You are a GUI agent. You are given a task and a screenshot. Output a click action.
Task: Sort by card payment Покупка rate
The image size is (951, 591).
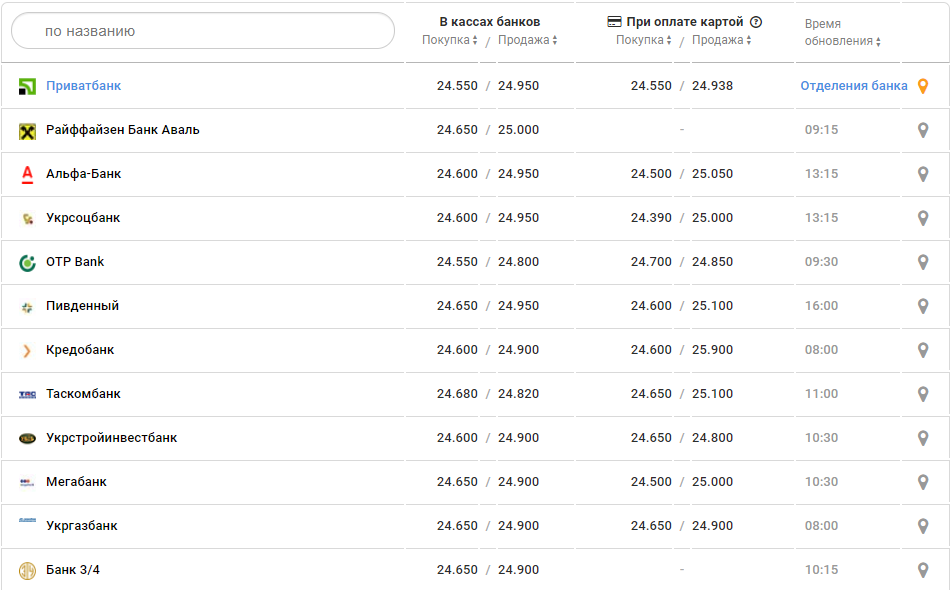tap(644, 40)
